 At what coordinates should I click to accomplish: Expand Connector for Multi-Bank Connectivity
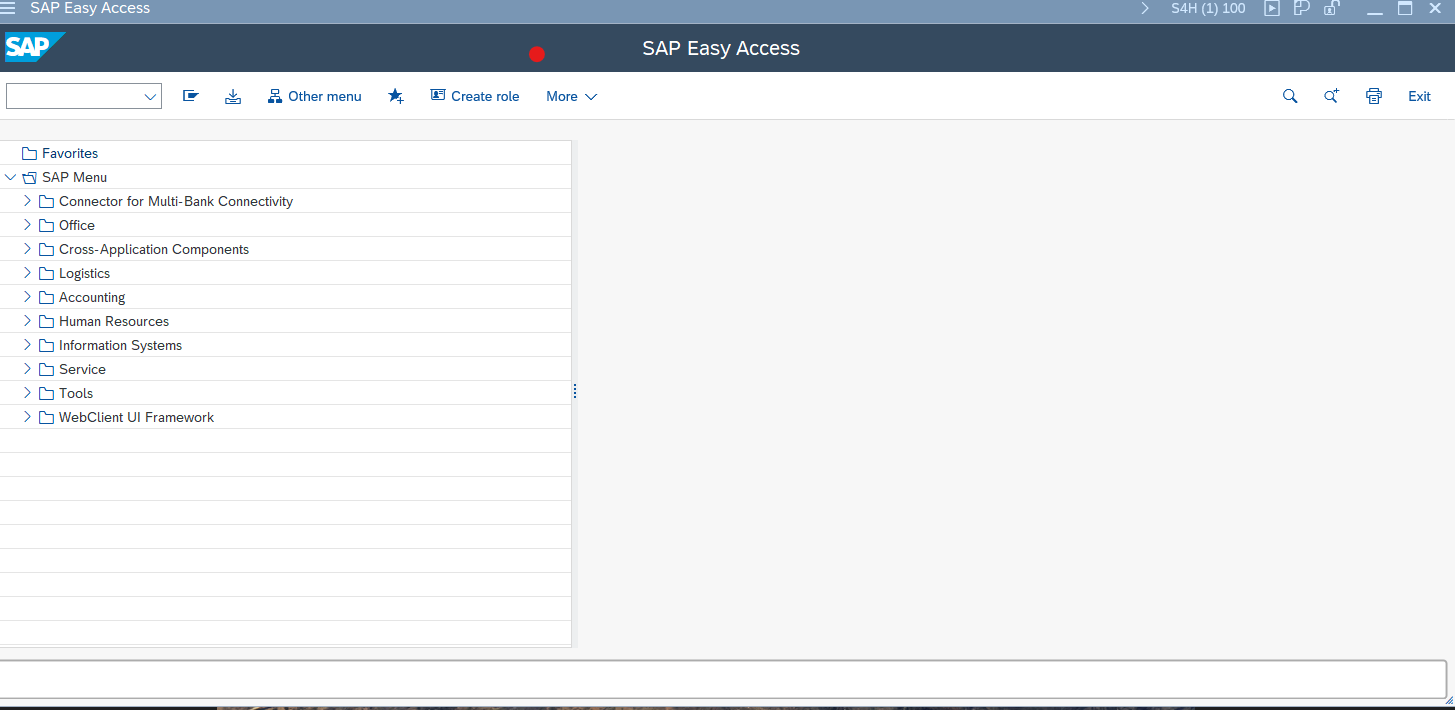point(27,200)
